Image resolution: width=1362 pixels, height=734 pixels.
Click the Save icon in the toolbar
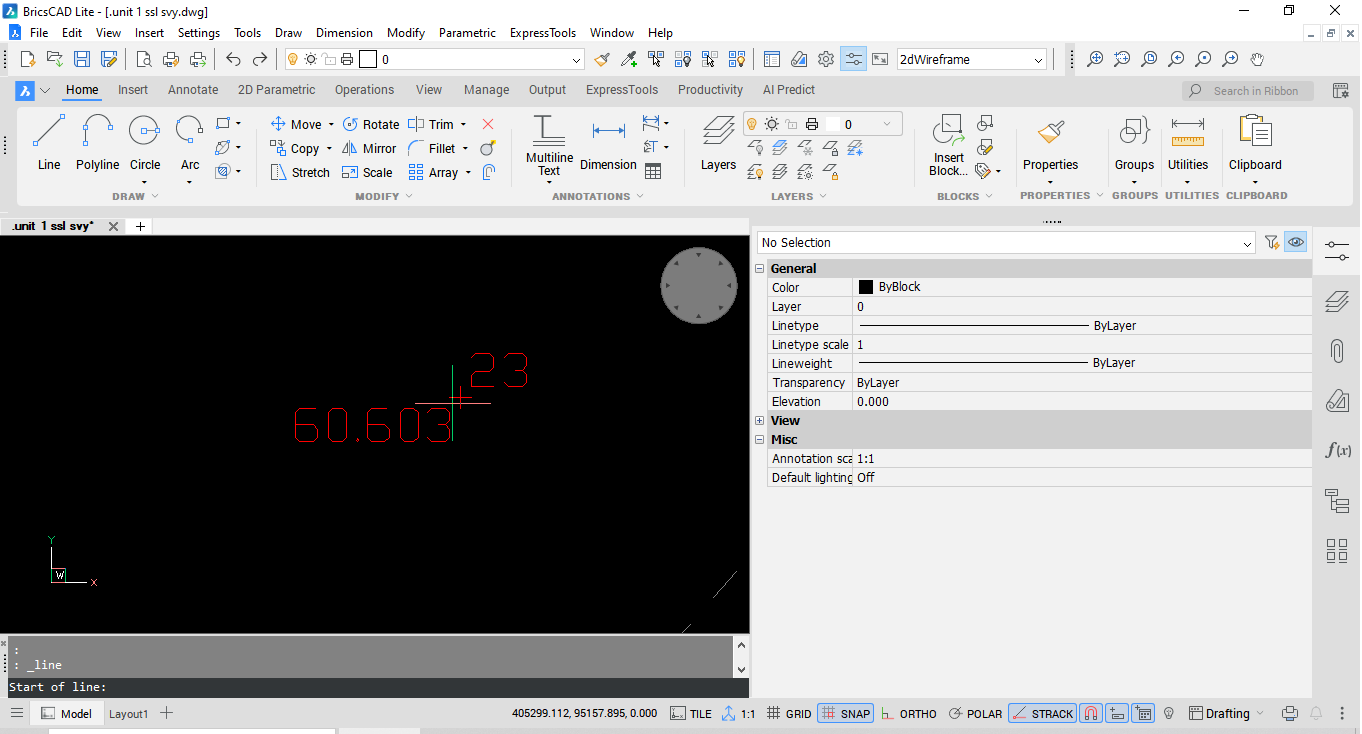(82, 59)
